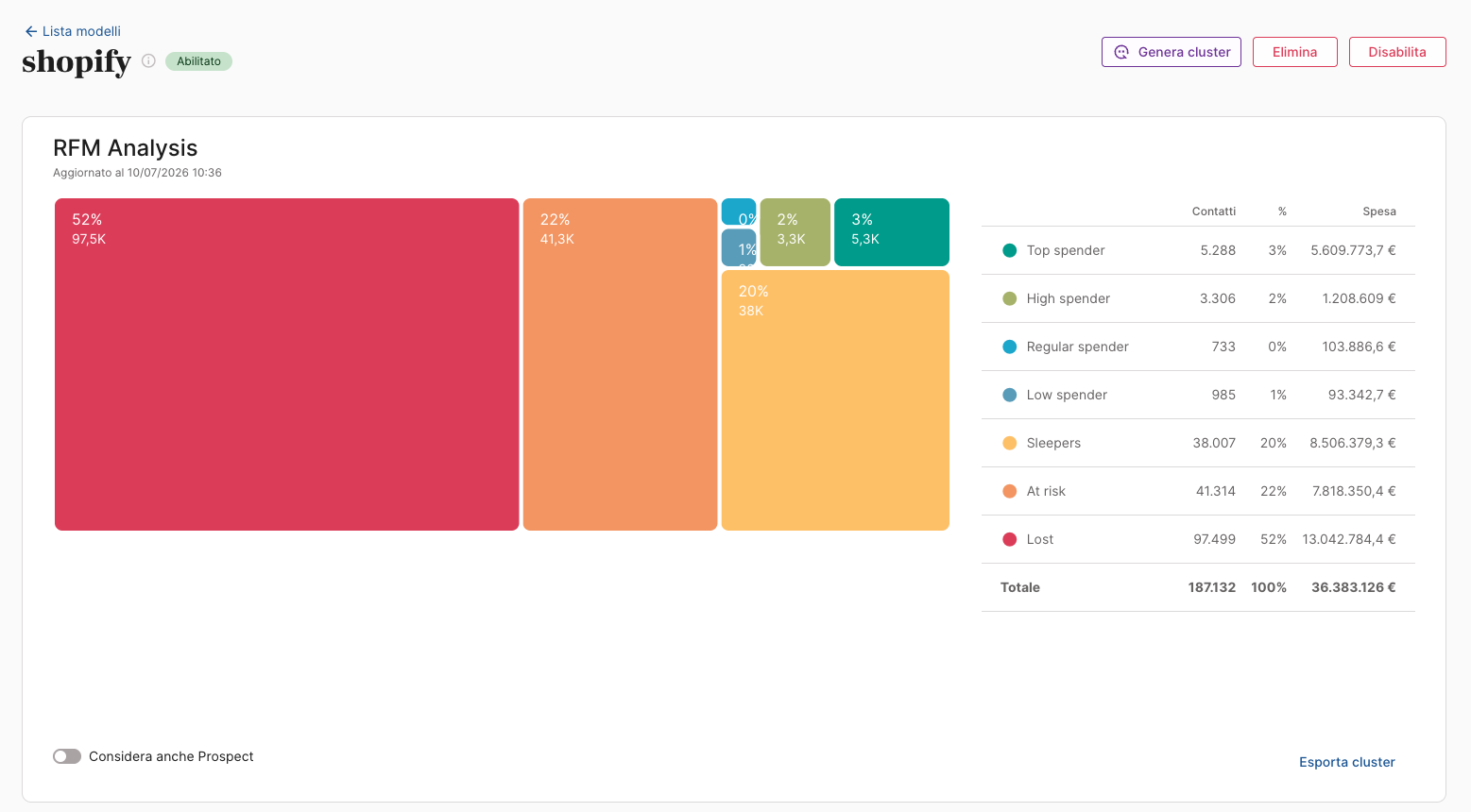Select the olive 2% High spender block
This screenshot has height=812, width=1471.
tap(795, 232)
